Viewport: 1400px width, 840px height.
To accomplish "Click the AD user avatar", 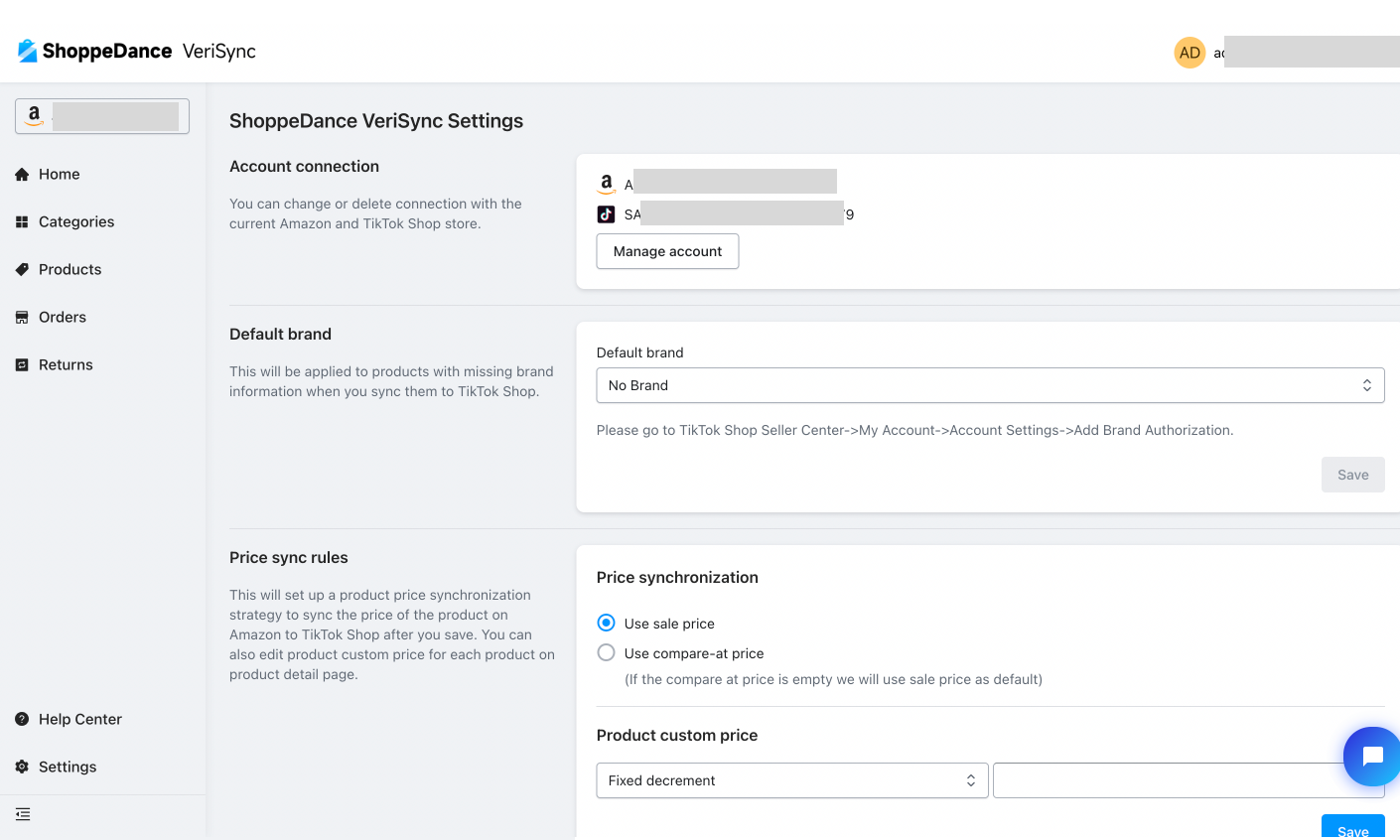I will click(x=1190, y=53).
